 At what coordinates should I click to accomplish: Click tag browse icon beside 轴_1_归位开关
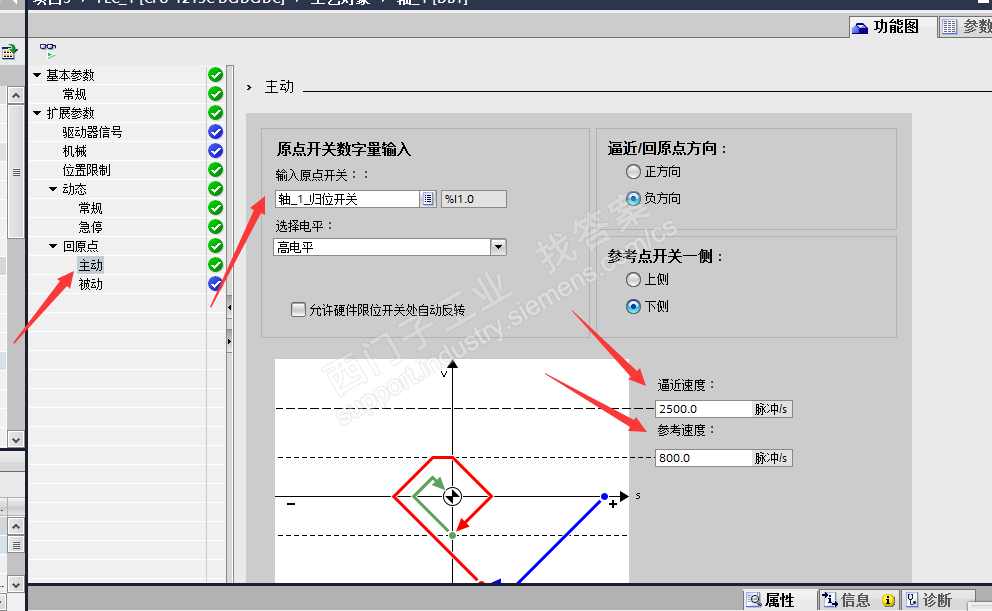(428, 199)
